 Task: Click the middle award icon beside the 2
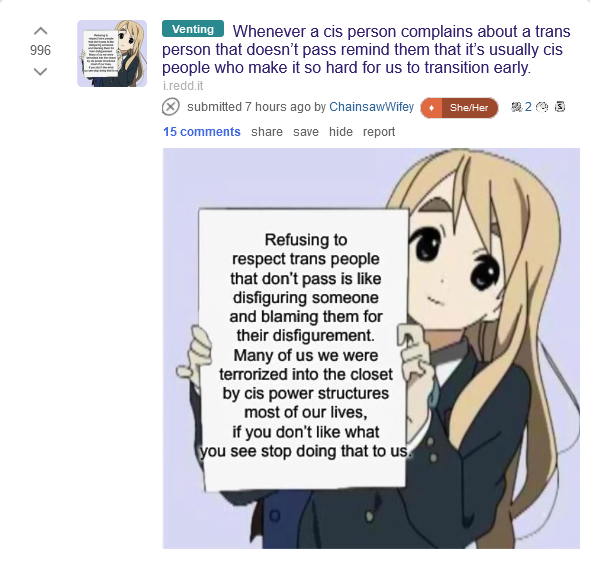[542, 107]
